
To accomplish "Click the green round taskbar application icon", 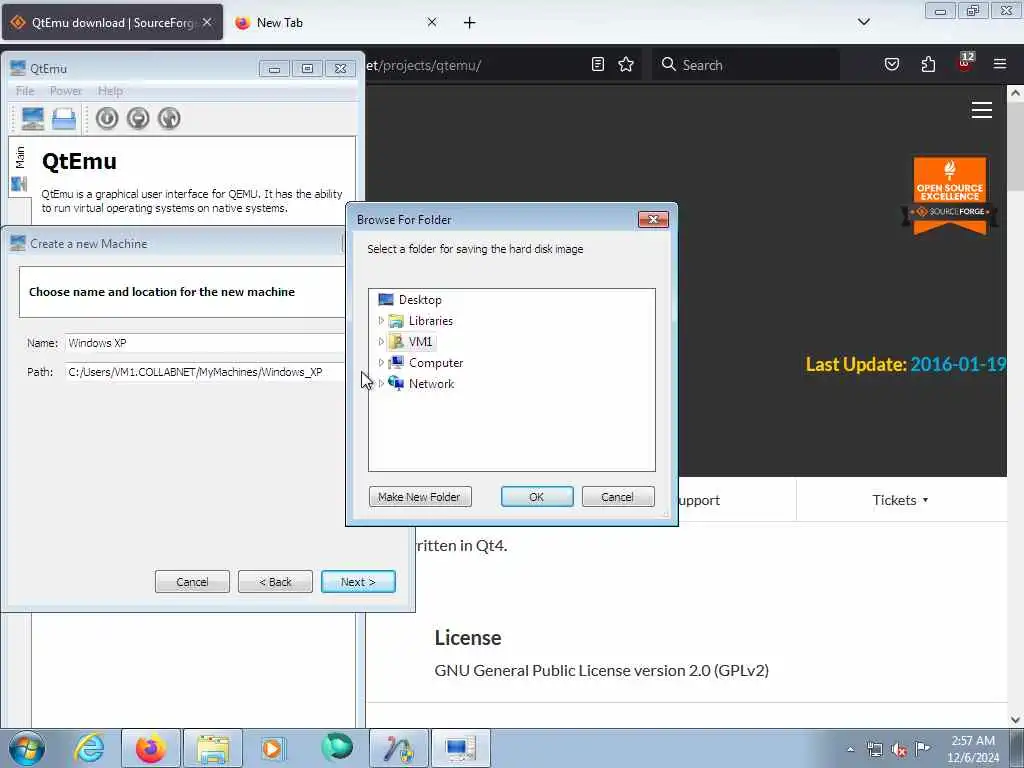I will click(336, 747).
